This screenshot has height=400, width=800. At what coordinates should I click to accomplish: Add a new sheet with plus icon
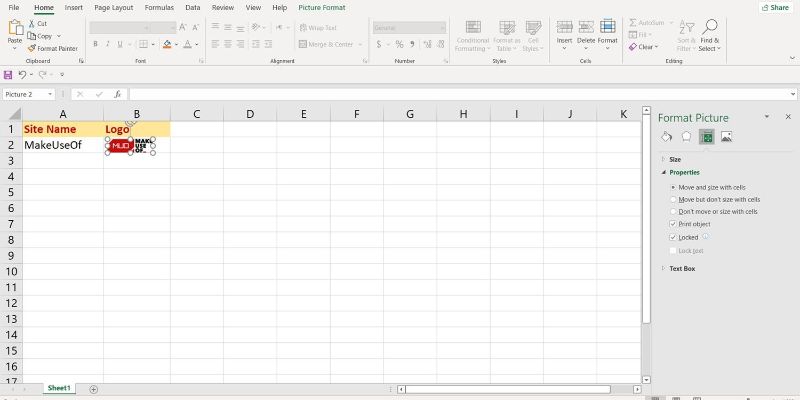(94, 388)
